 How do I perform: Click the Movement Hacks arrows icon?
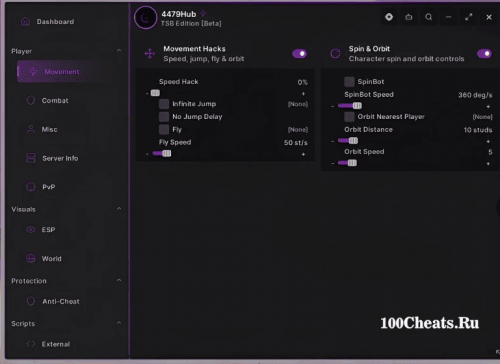coord(150,53)
